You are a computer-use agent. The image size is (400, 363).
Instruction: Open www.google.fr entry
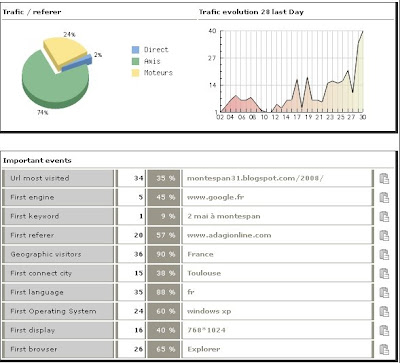(x=215, y=197)
